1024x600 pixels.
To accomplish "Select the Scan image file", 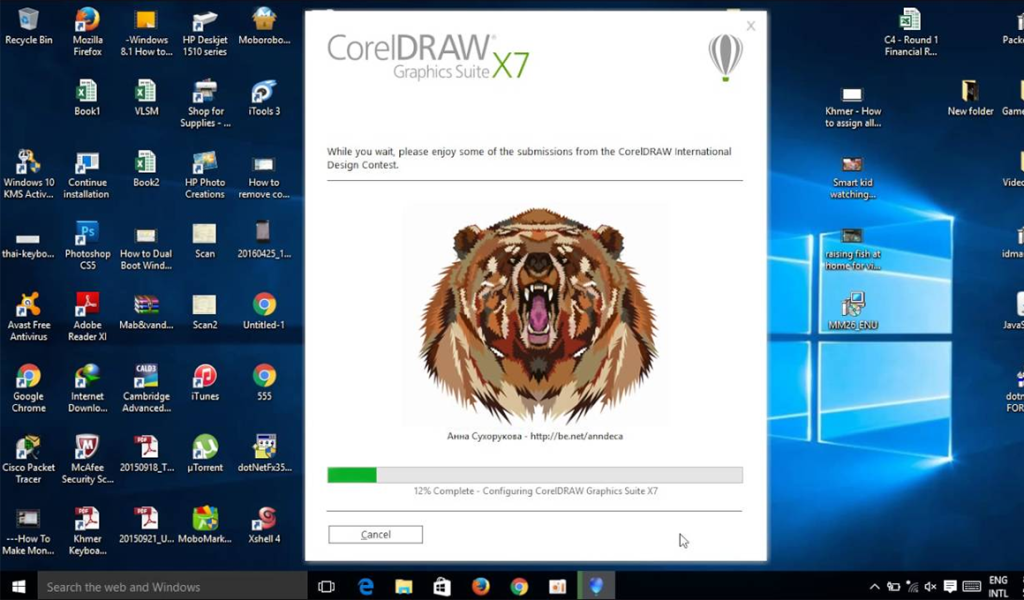I will coord(205,240).
